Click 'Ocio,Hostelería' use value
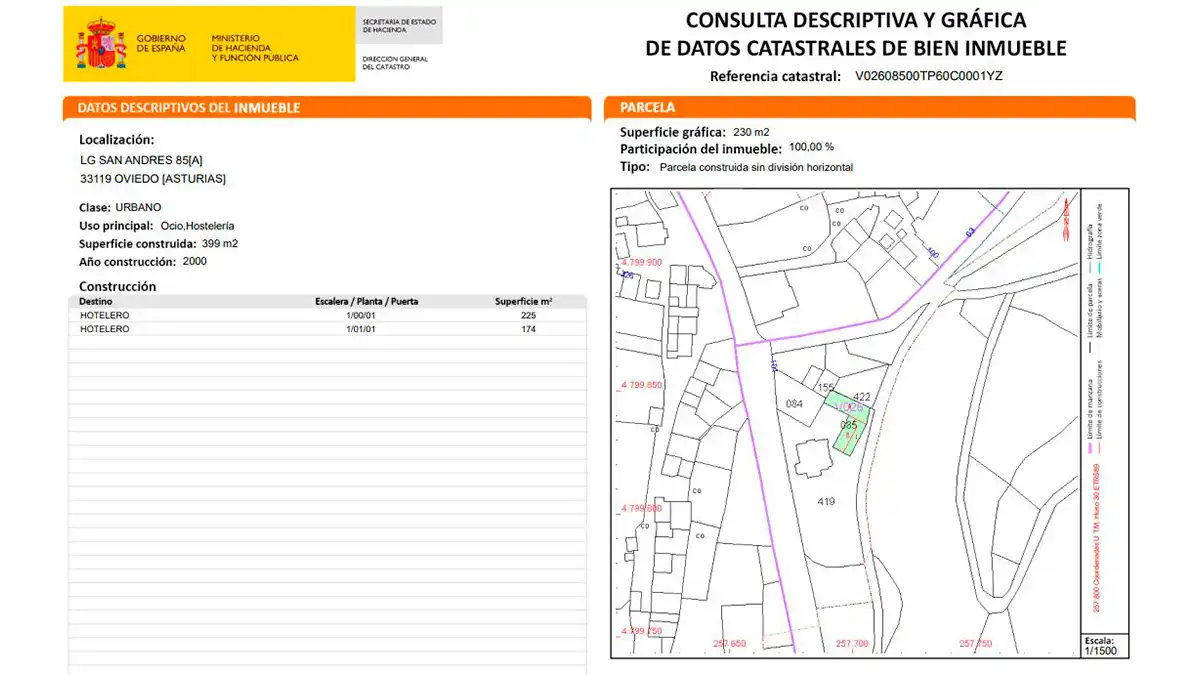This screenshot has height=675, width=1200. [x=197, y=226]
